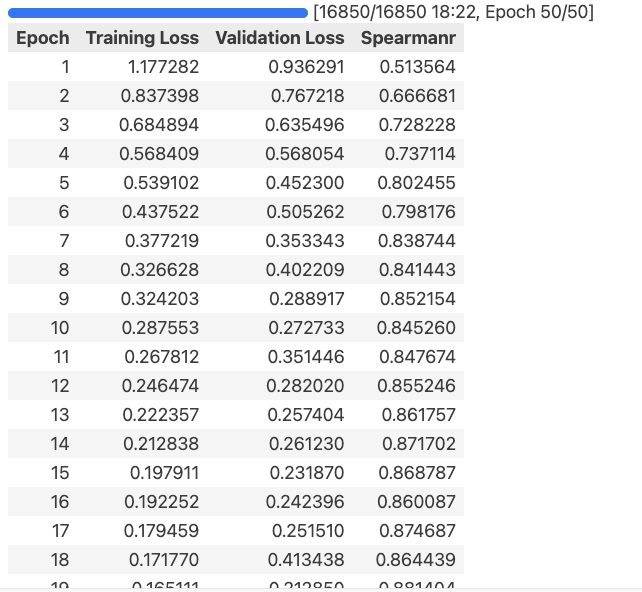Click training loss 0.212838 in epoch 14
The width and height of the screenshot is (642, 592).
[x=161, y=444]
